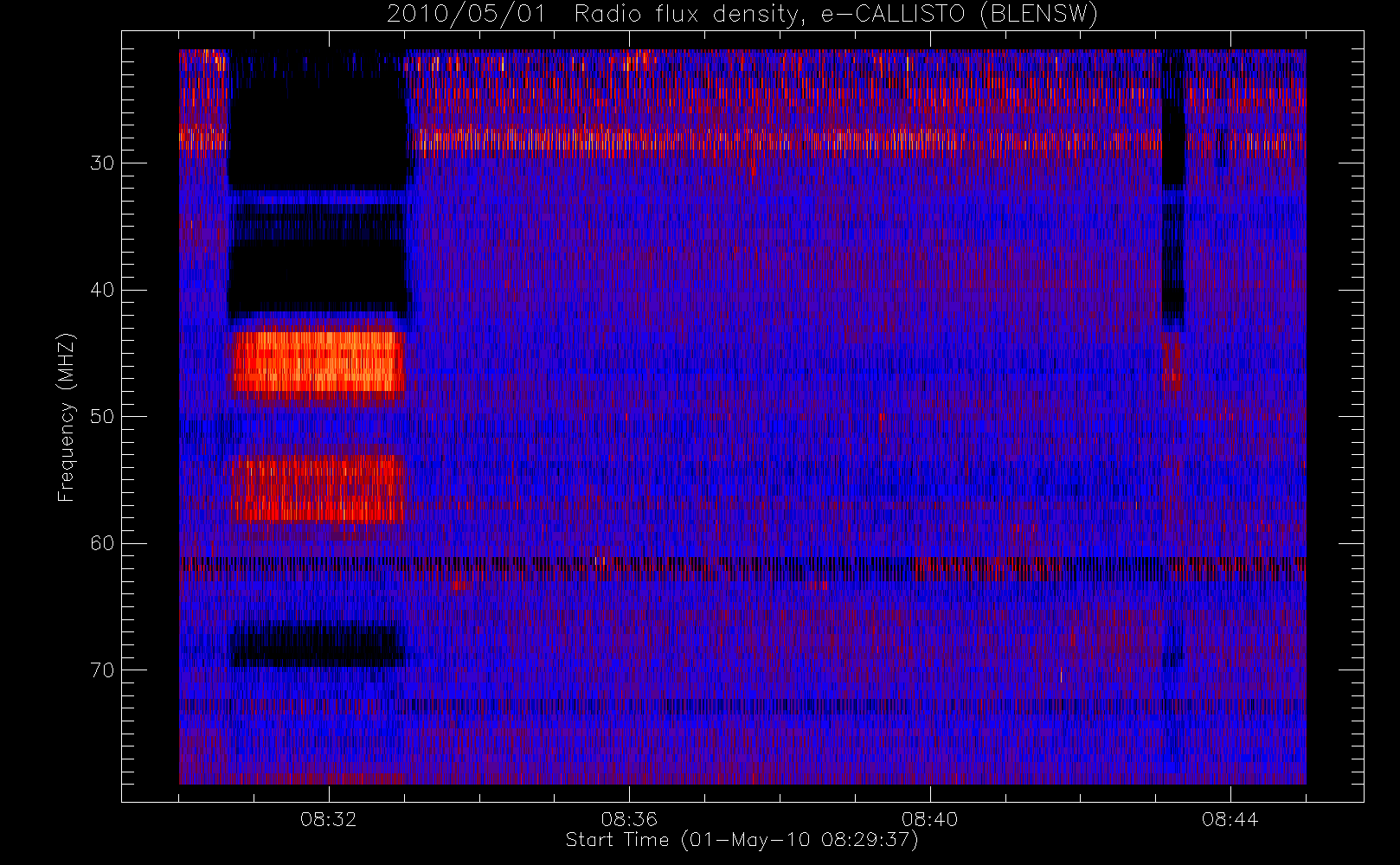Click the 08:36 time tick label
Image resolution: width=1400 pixels, height=865 pixels.
point(629,819)
